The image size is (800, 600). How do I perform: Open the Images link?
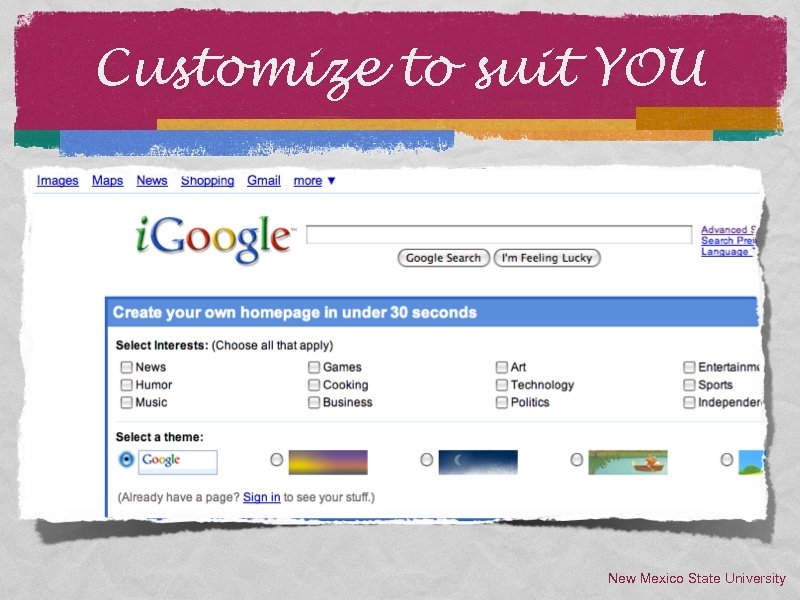tap(58, 181)
